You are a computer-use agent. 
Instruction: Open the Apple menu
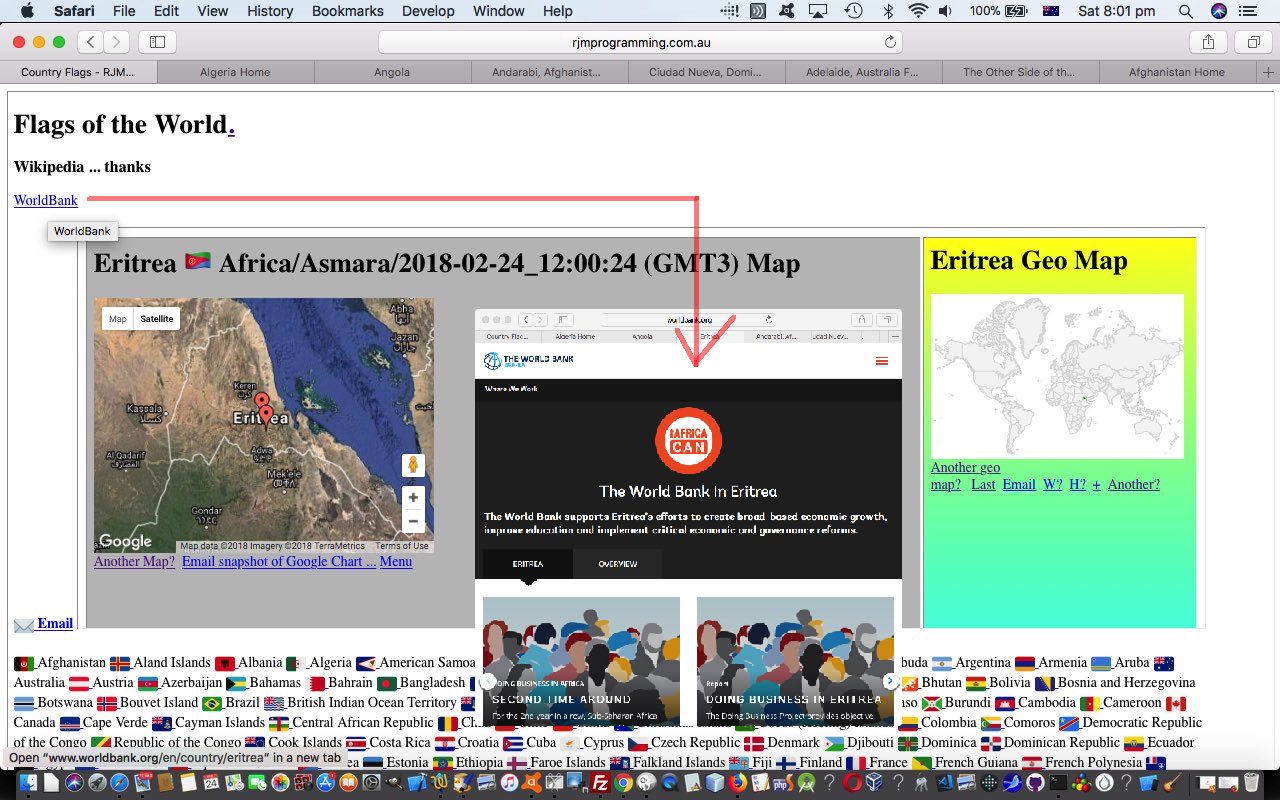coord(27,11)
